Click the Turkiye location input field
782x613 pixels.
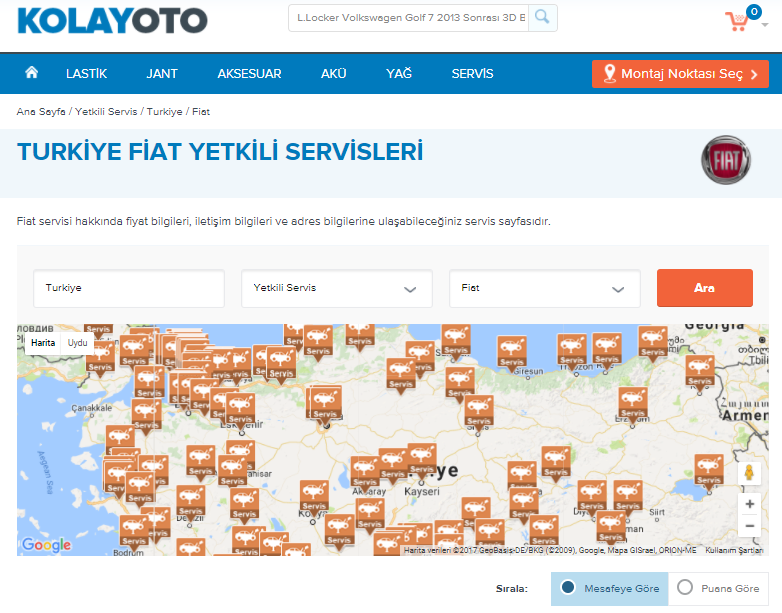click(x=129, y=288)
